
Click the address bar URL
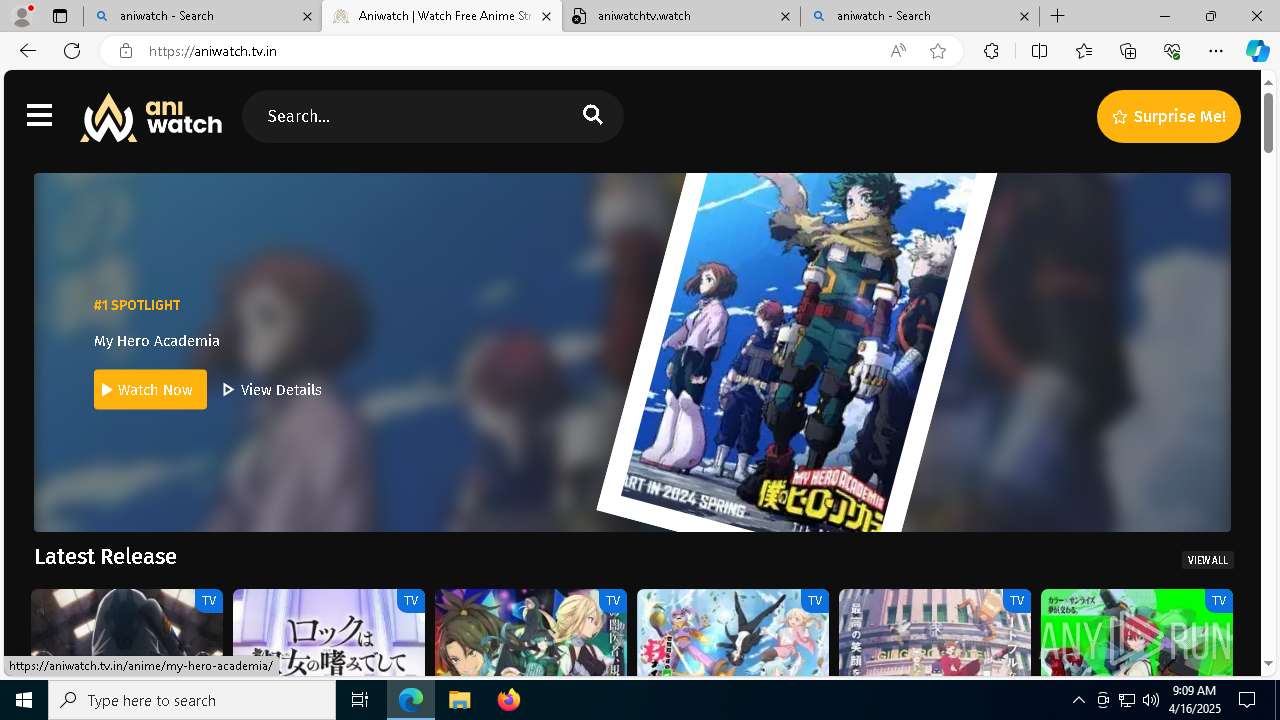coord(213,51)
